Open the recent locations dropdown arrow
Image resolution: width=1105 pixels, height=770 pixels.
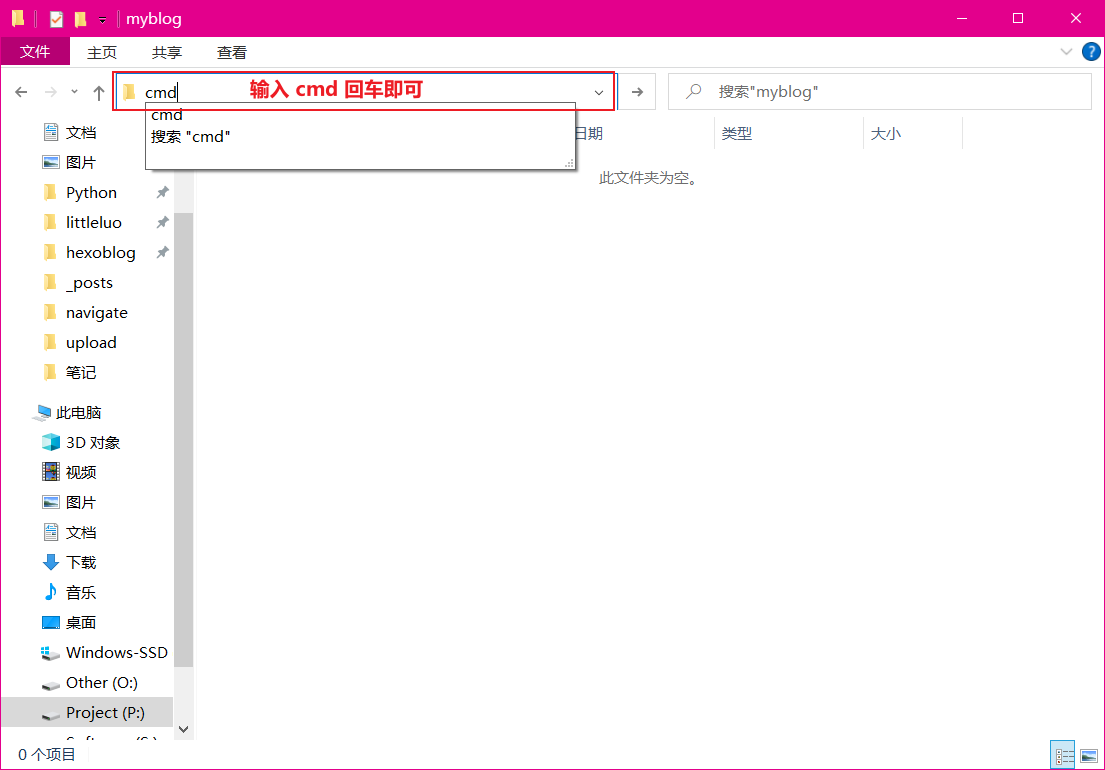pos(74,92)
